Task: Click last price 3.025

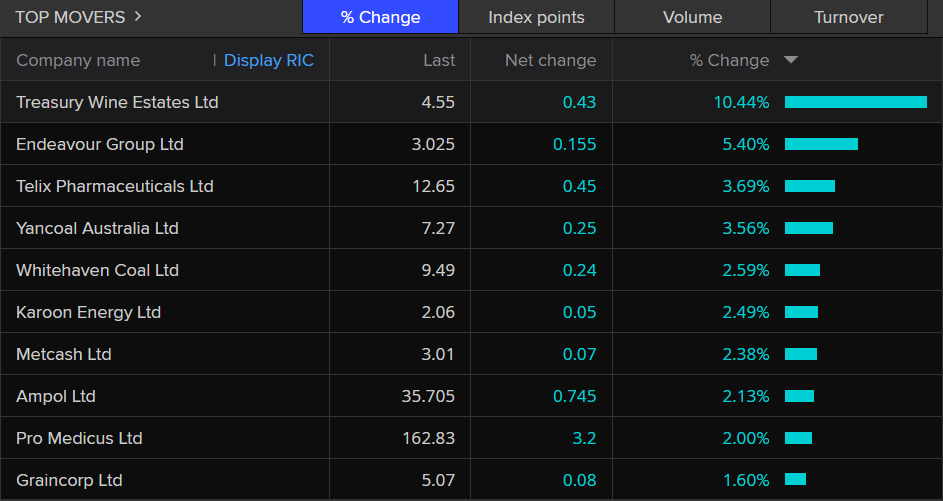Action: 433,144
